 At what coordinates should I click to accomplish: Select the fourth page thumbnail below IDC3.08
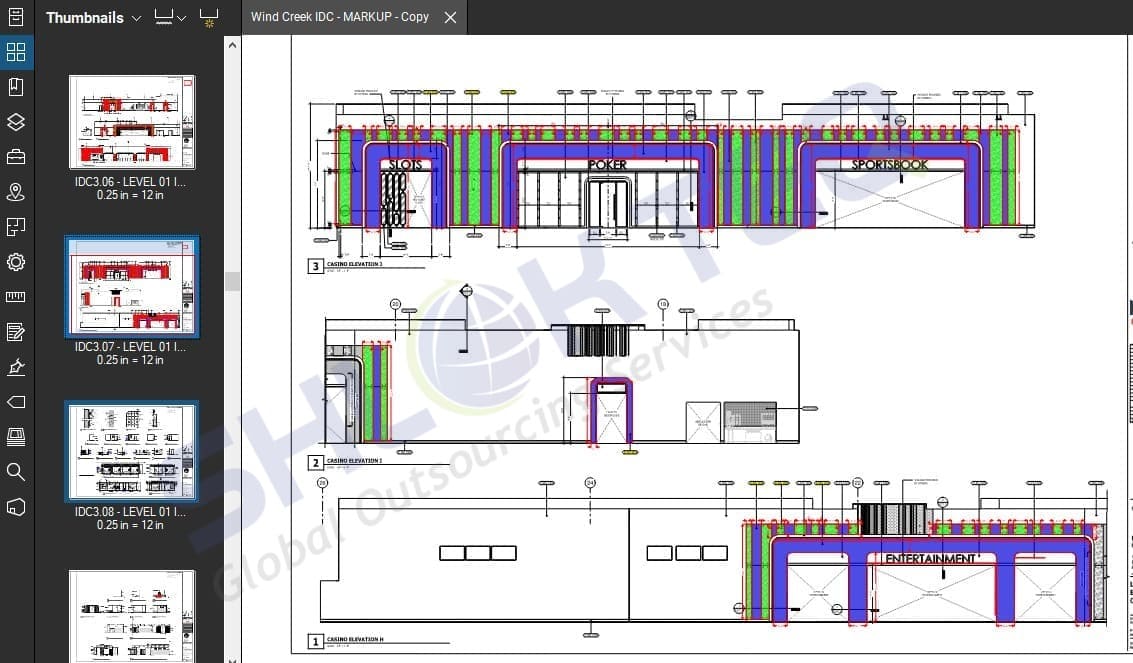(132, 616)
